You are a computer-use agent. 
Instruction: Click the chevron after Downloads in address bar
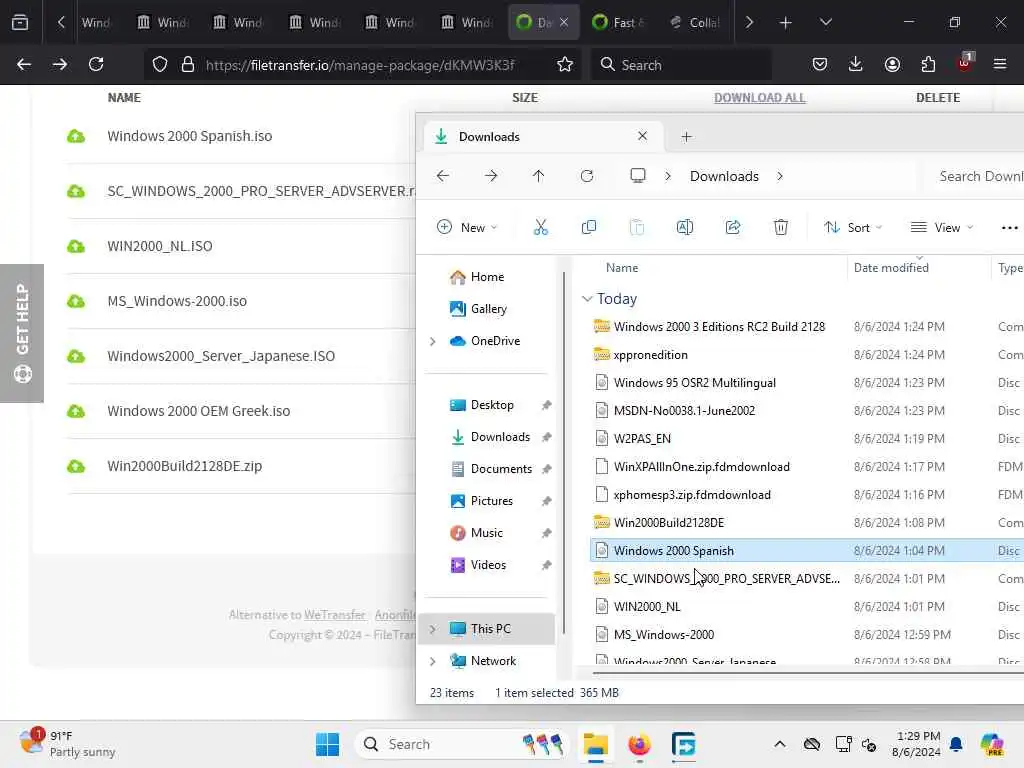pos(780,176)
